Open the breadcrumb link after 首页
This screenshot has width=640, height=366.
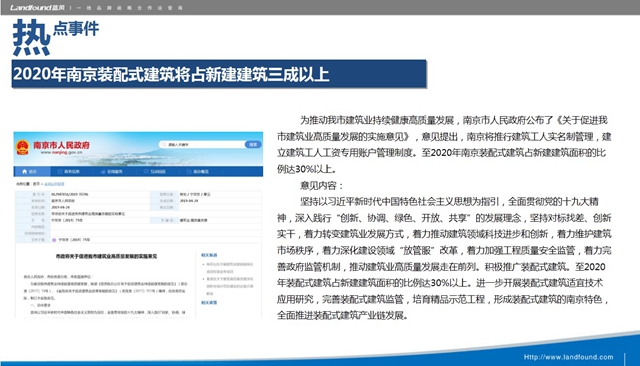[54, 184]
